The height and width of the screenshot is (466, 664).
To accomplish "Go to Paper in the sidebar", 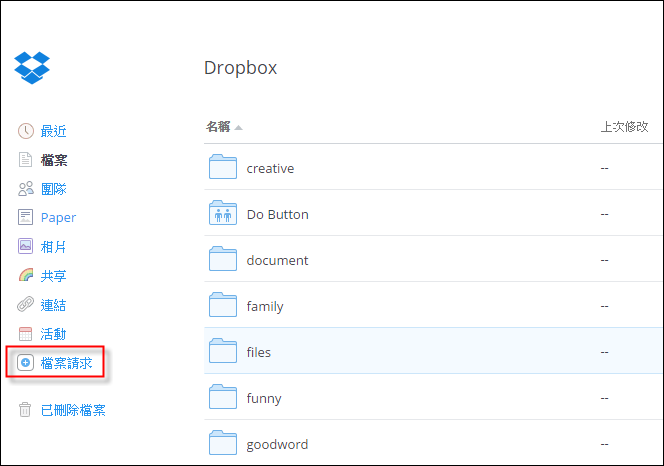I will click(x=58, y=218).
